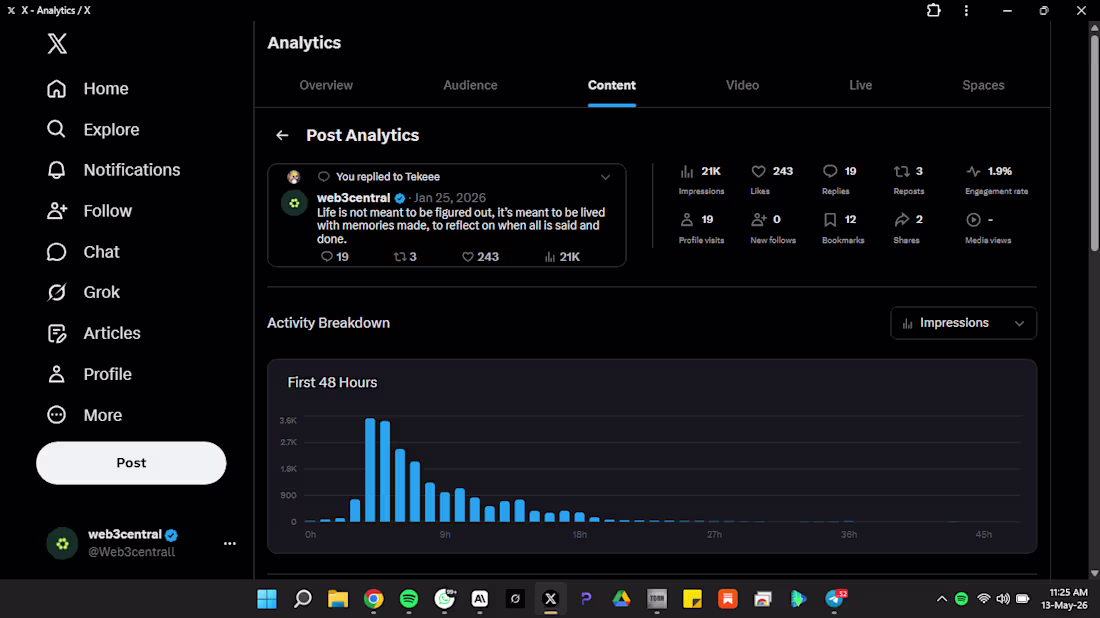Open Articles in the sidebar
The width and height of the screenshot is (1100, 618).
click(93, 332)
